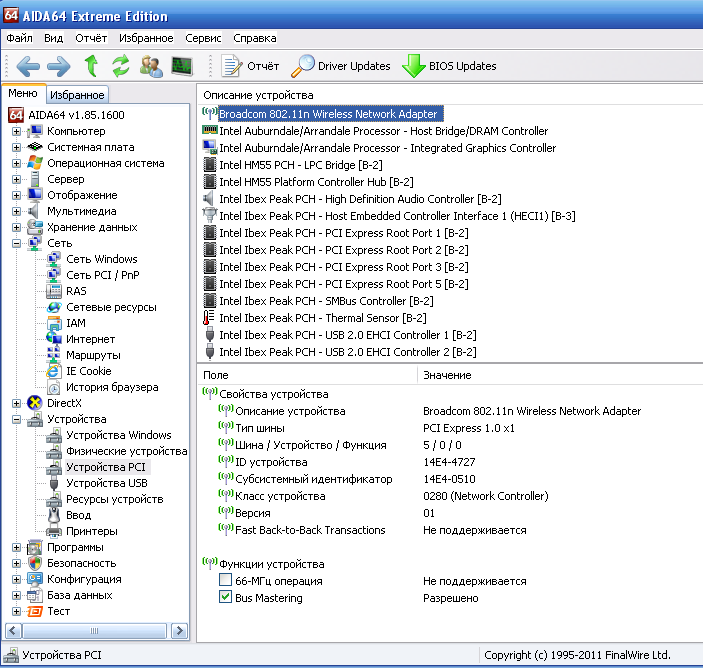Screen dimensions: 703x668
Task: Click the users icon in toolbar
Action: (x=151, y=66)
